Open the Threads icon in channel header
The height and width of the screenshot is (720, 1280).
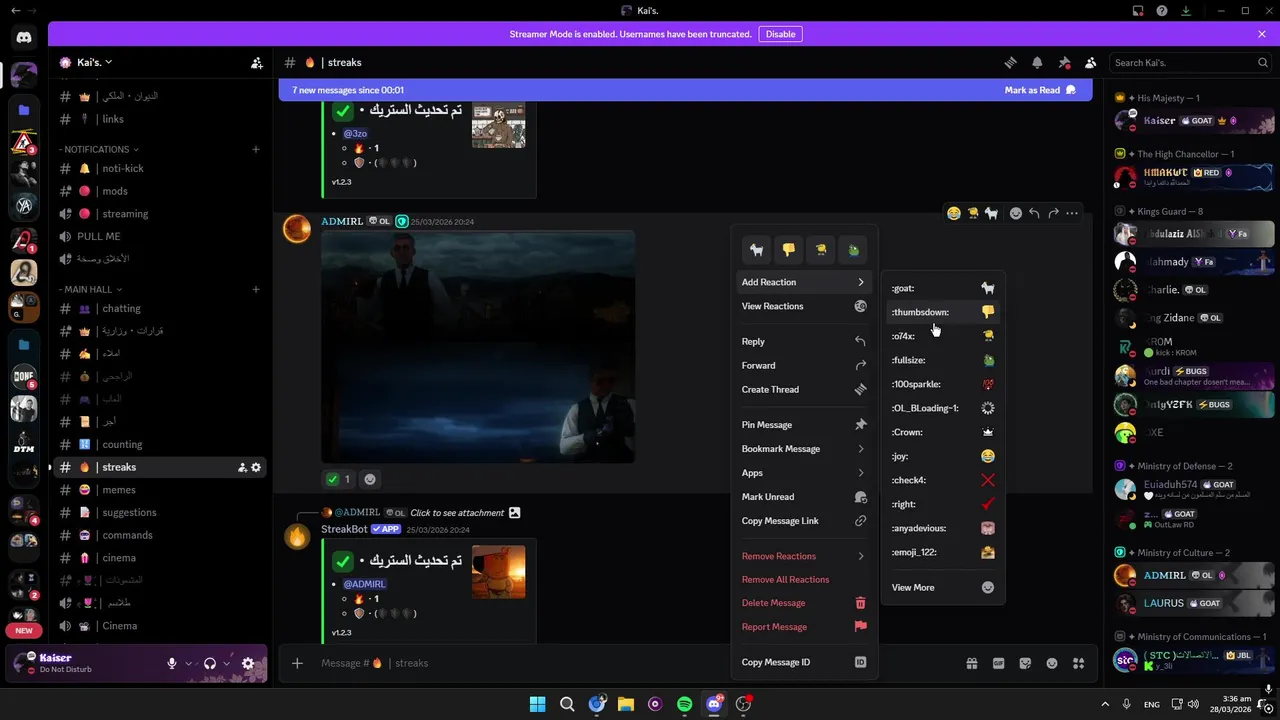point(1010,62)
